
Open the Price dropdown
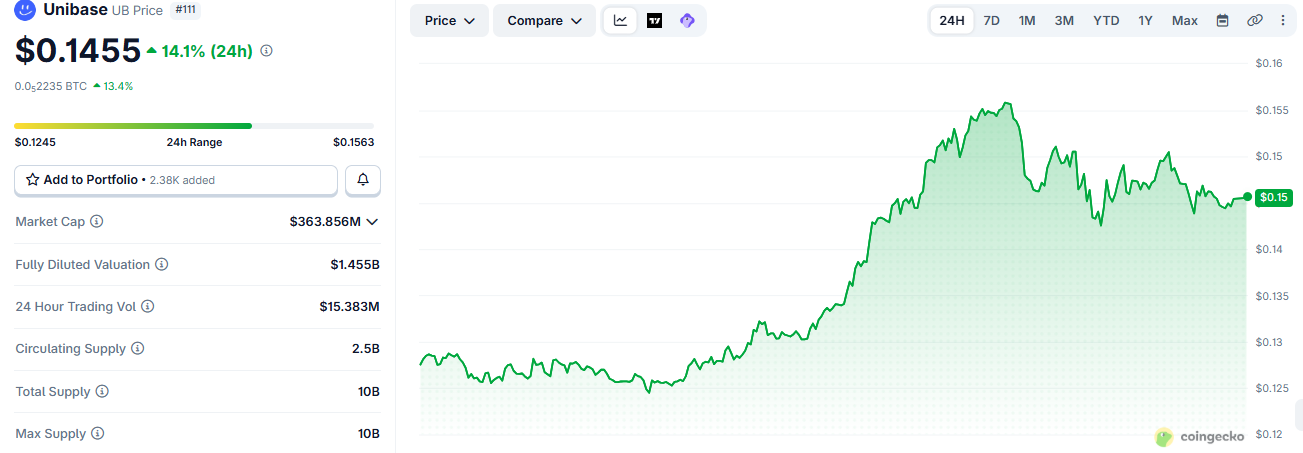[x=449, y=20]
